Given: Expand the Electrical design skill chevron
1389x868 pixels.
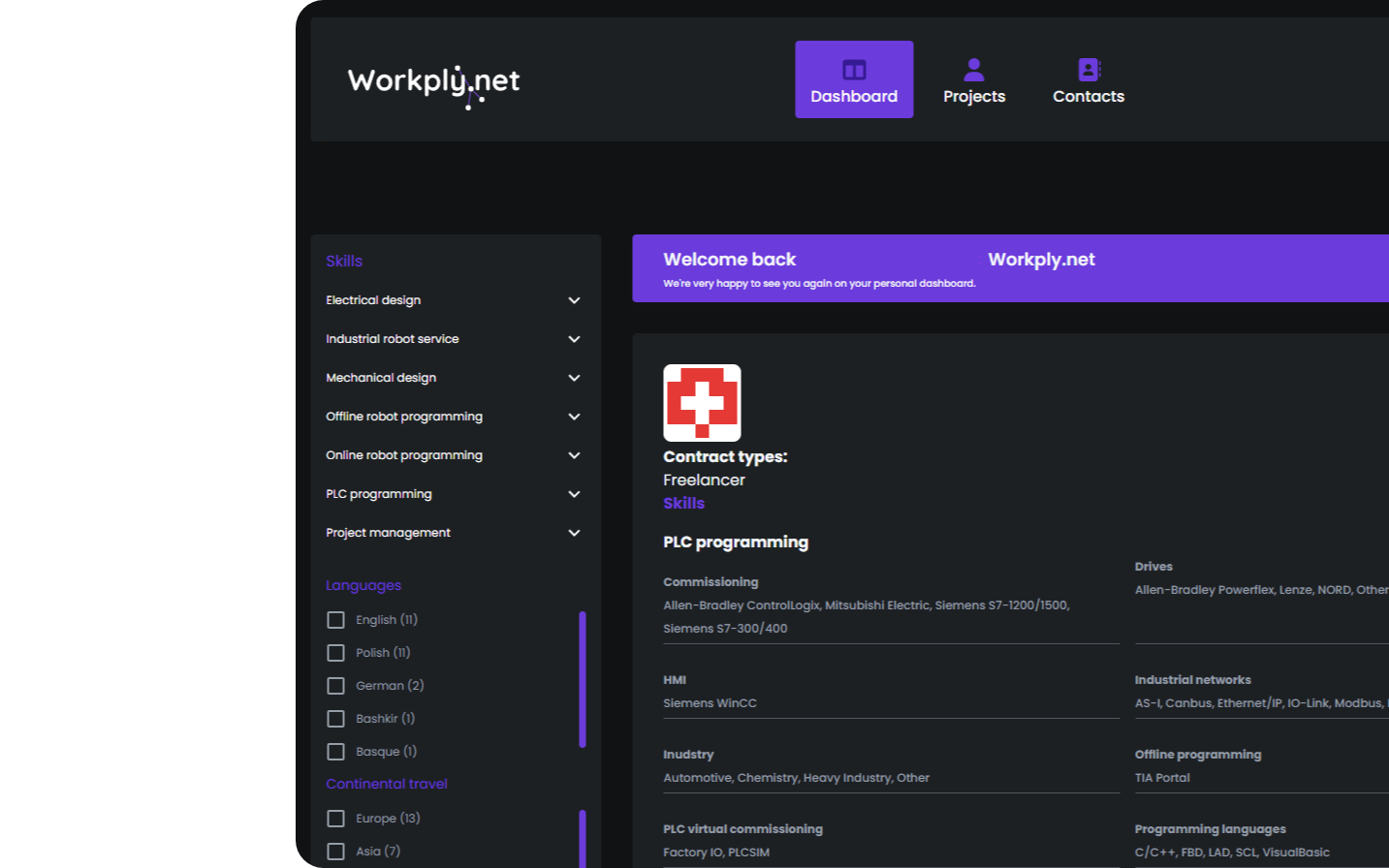Looking at the screenshot, I should (574, 300).
